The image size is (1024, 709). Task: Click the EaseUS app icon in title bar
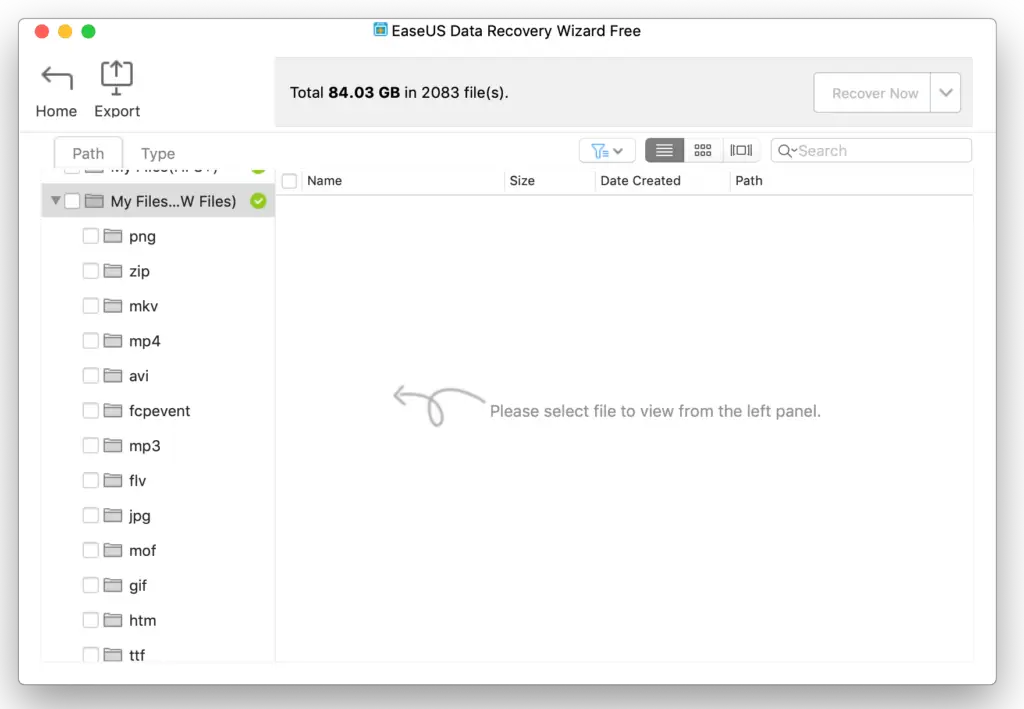pyautogui.click(x=380, y=29)
